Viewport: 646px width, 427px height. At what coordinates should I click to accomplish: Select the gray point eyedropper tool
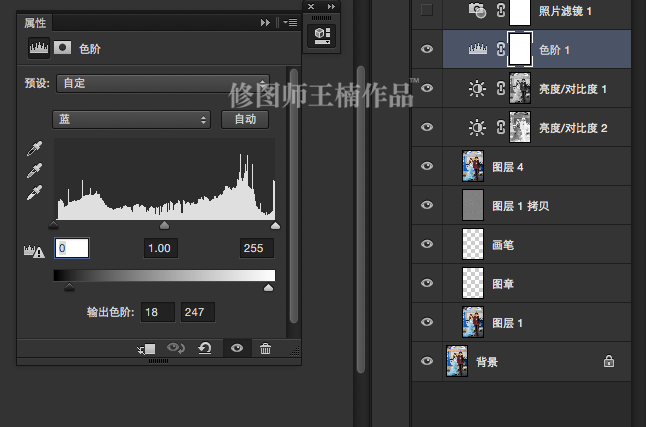click(x=35, y=170)
